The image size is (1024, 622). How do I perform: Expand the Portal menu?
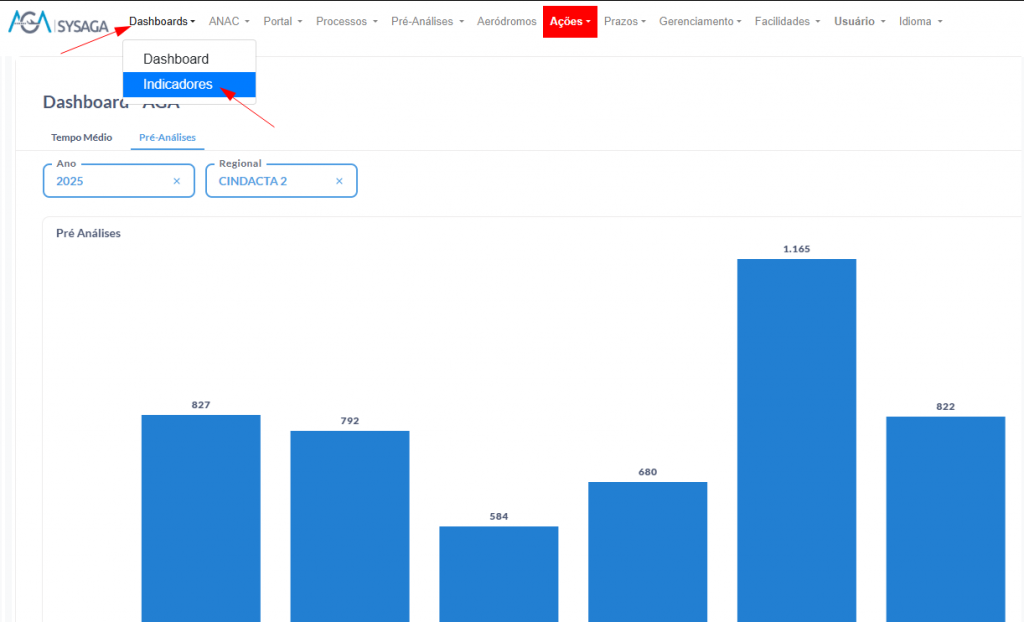283,21
